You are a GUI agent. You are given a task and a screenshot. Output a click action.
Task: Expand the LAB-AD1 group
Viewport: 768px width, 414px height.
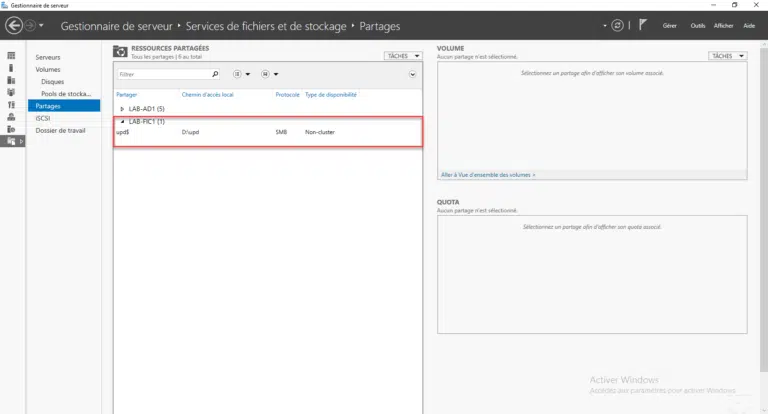coord(122,108)
